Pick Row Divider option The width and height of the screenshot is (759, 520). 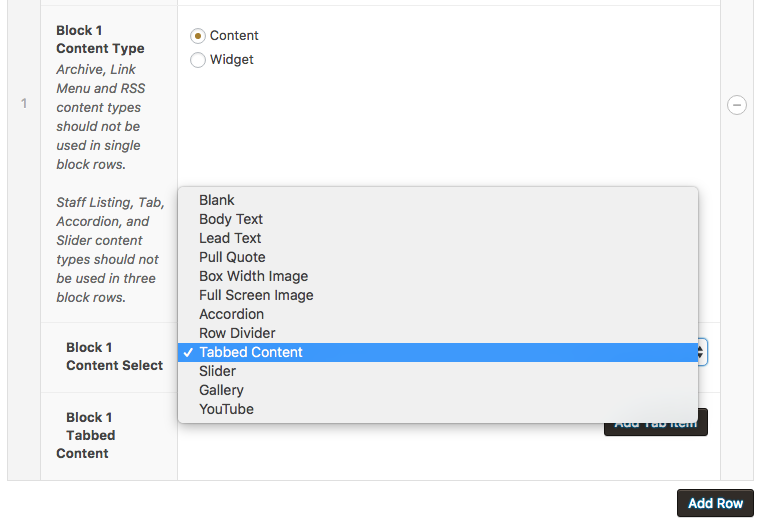click(x=438, y=333)
